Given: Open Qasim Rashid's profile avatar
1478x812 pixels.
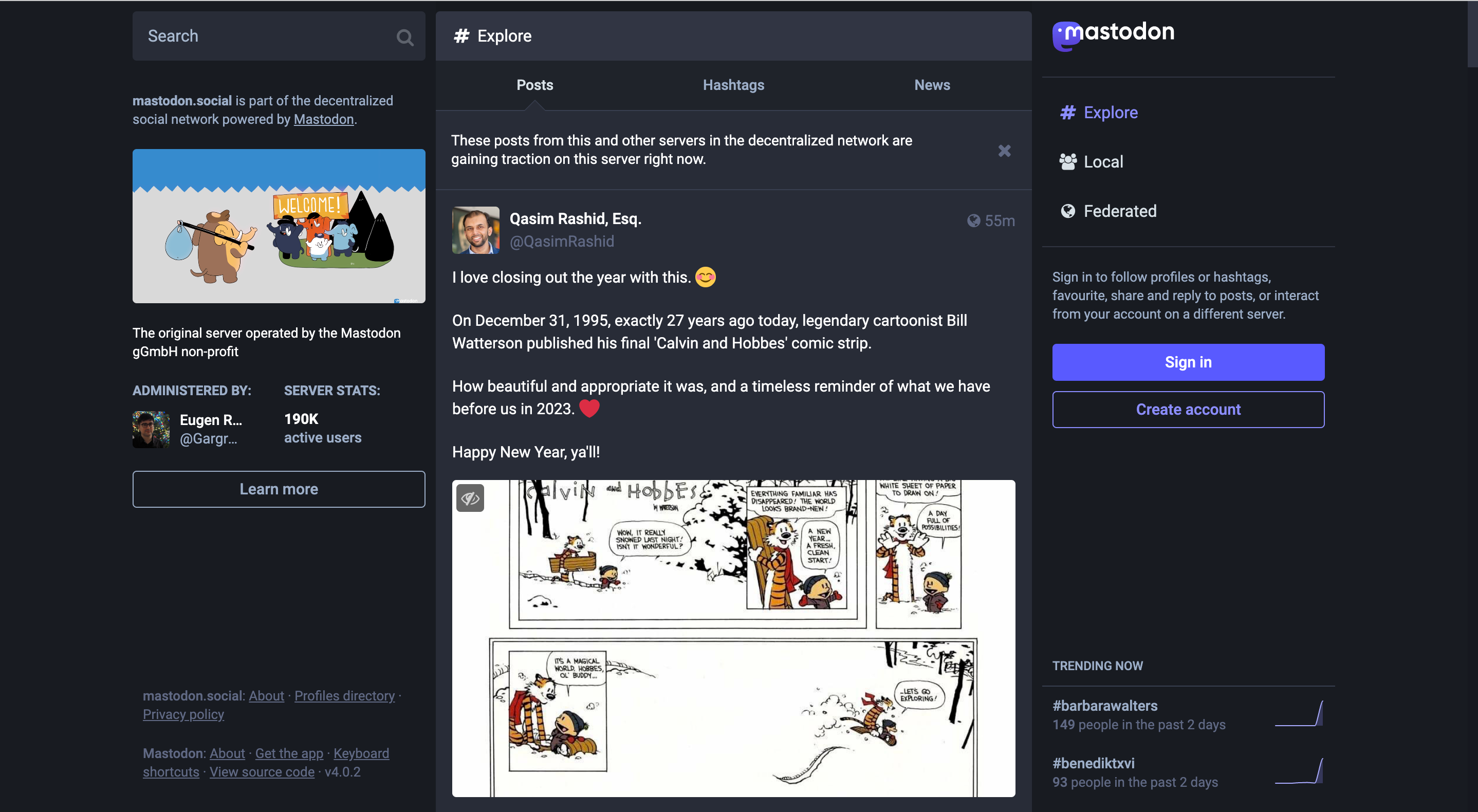Looking at the screenshot, I should click(475, 230).
